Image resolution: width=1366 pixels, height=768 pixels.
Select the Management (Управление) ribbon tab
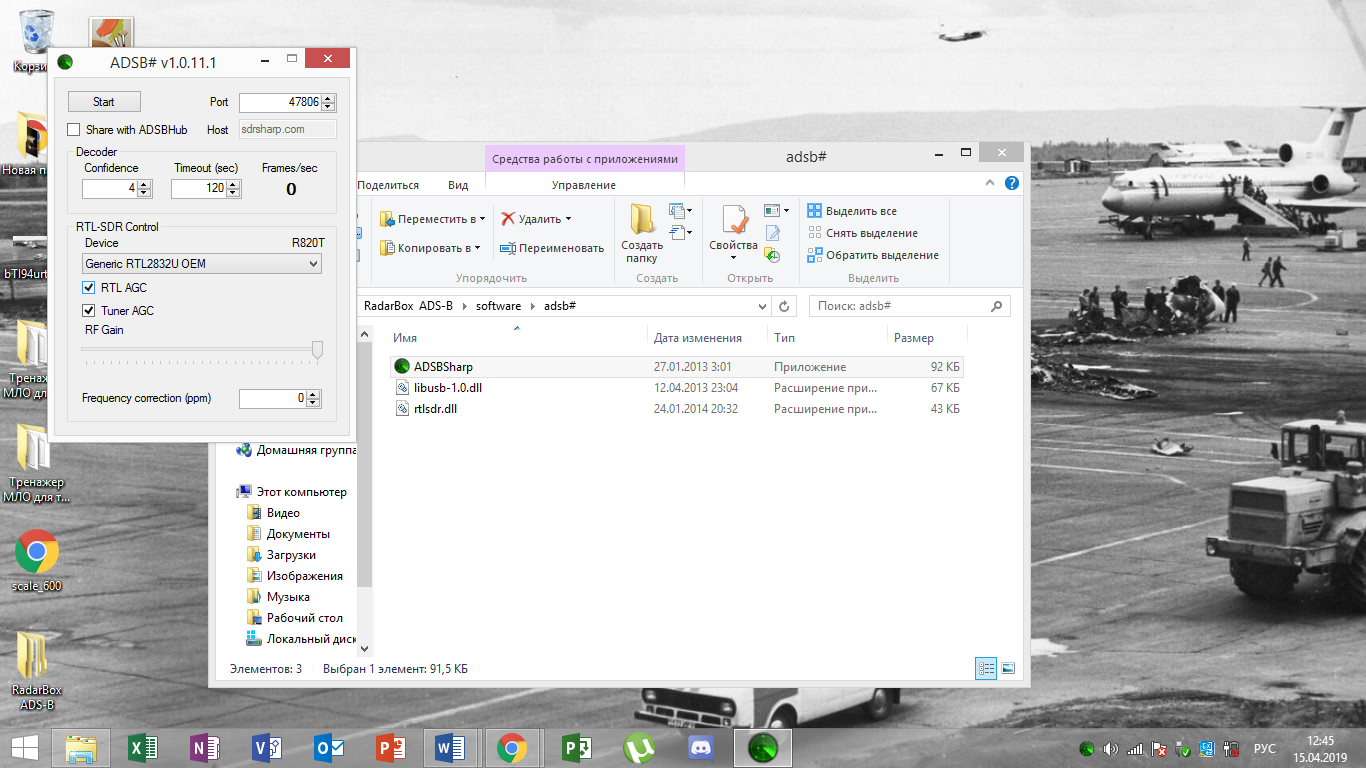pyautogui.click(x=584, y=185)
